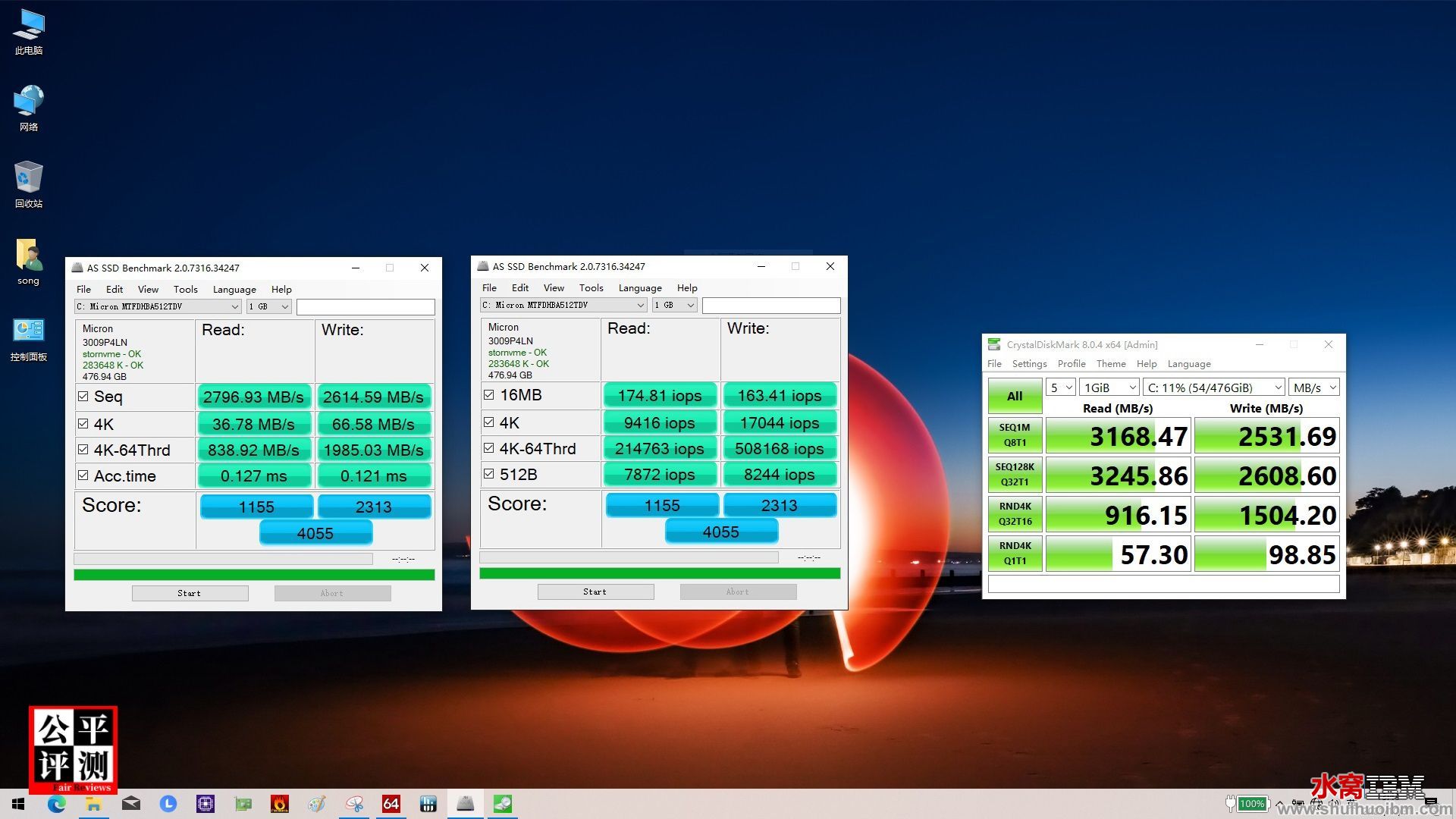Screen dimensions: 1456x819
Task: Click Start in the iops AS SSD window
Action: [595, 591]
